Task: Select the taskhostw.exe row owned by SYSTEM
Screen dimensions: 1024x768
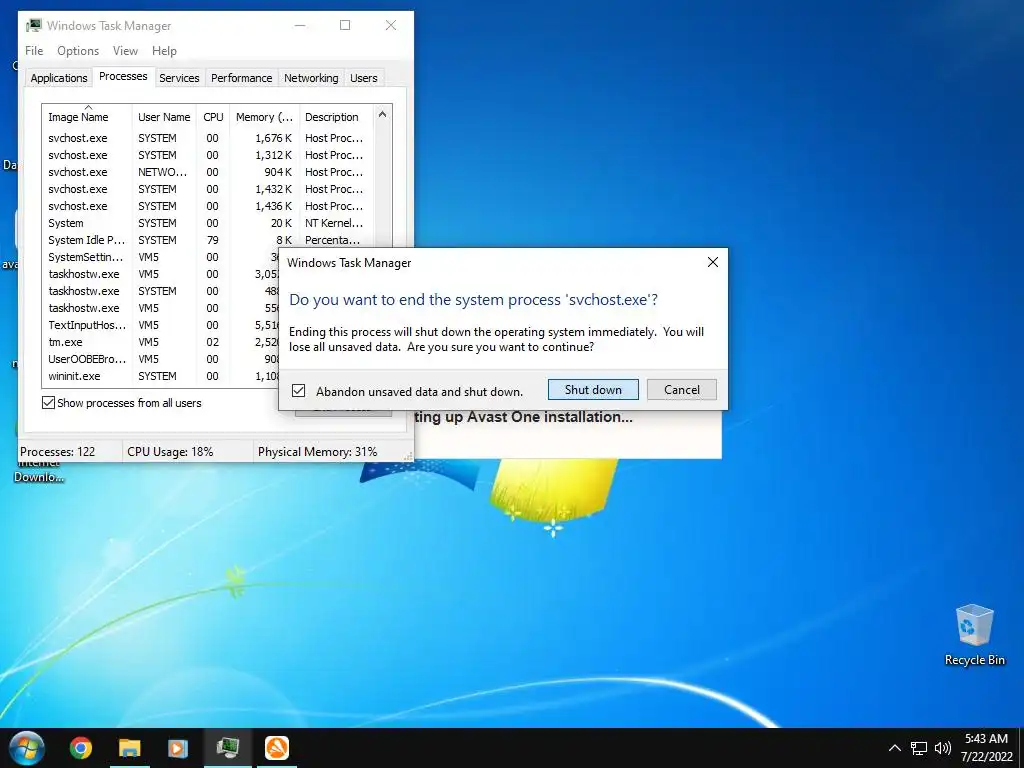Action: pyautogui.click(x=161, y=291)
